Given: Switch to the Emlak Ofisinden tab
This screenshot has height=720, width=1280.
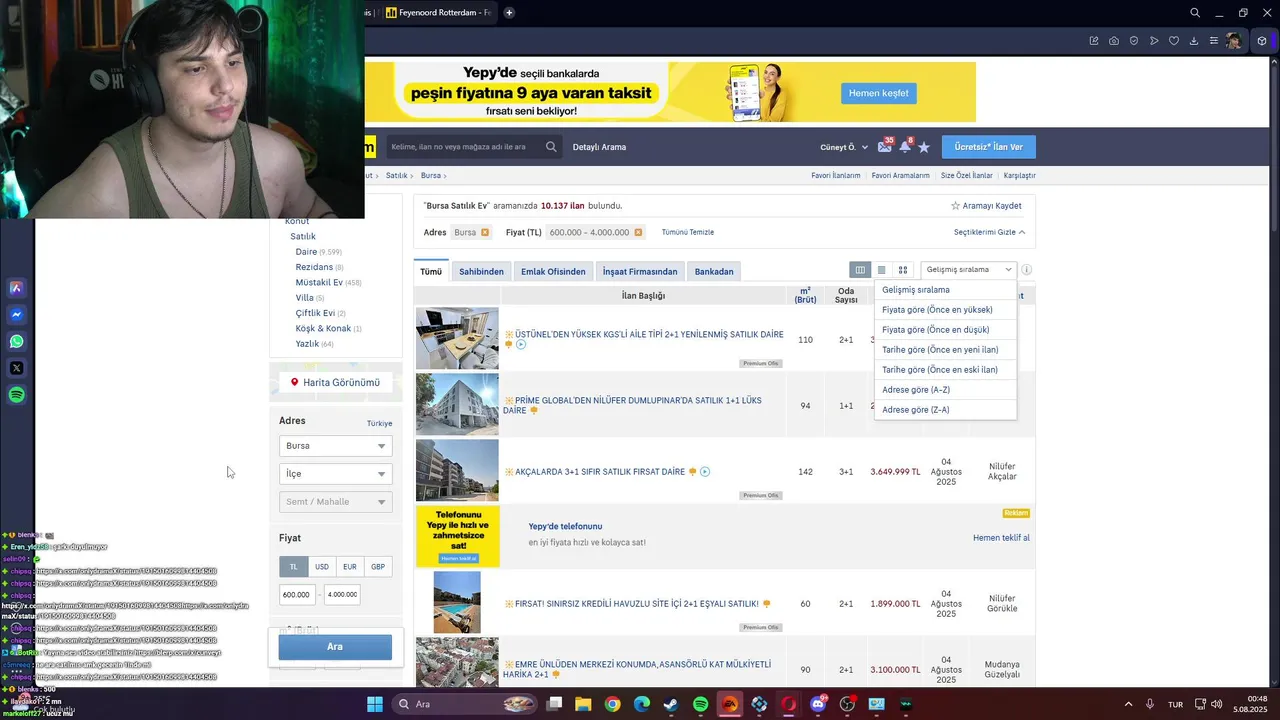Looking at the screenshot, I should click(x=553, y=271).
